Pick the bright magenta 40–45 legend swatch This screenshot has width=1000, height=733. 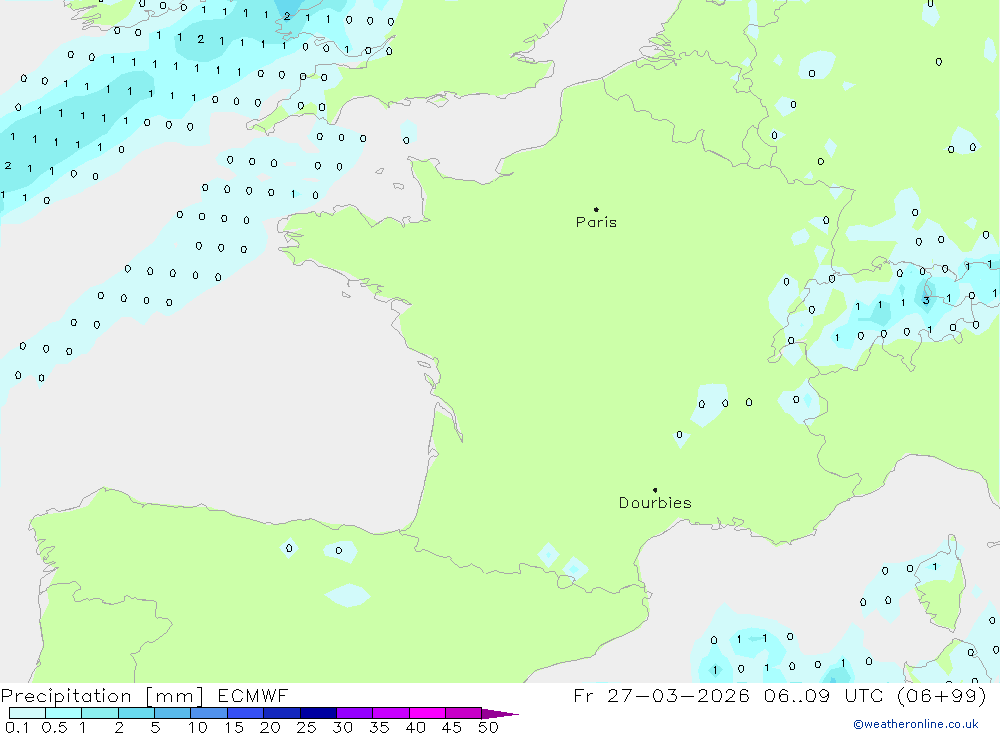pos(427,713)
